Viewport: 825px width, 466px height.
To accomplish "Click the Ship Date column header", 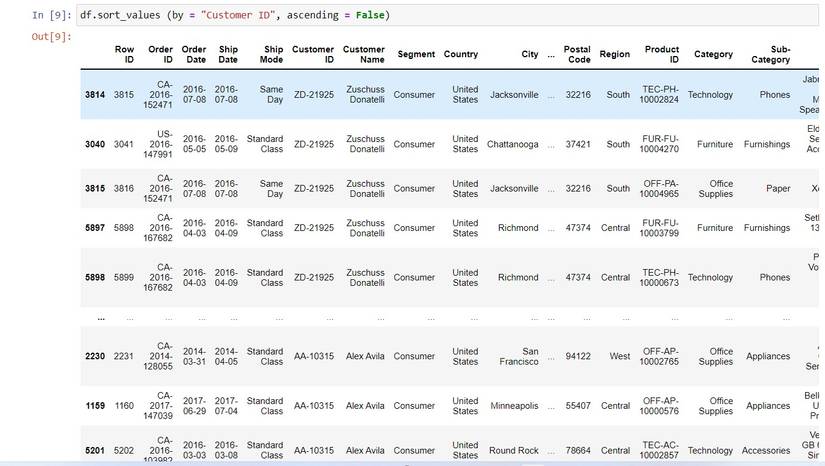I will pyautogui.click(x=228, y=54).
